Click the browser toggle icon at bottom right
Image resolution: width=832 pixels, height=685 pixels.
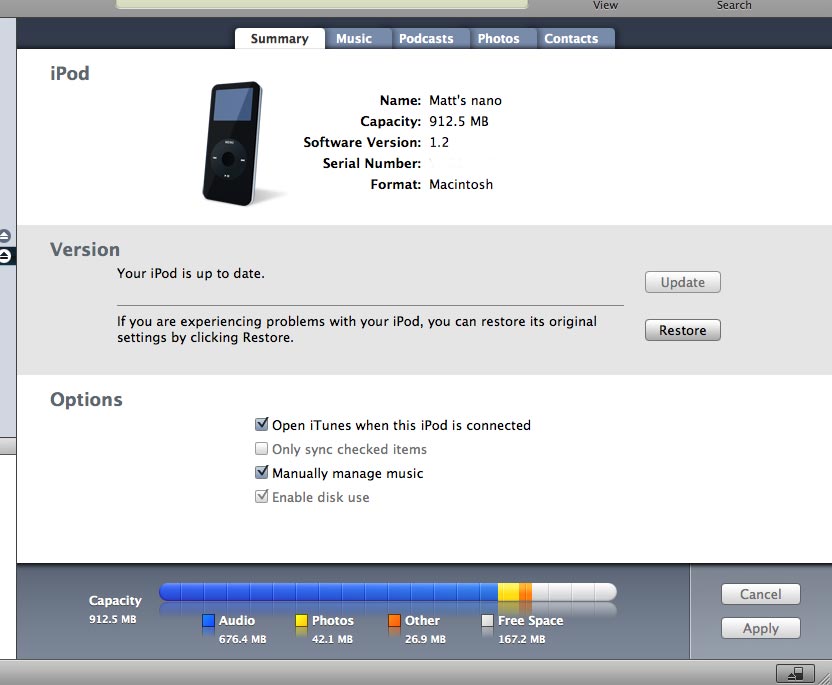pyautogui.click(x=795, y=674)
